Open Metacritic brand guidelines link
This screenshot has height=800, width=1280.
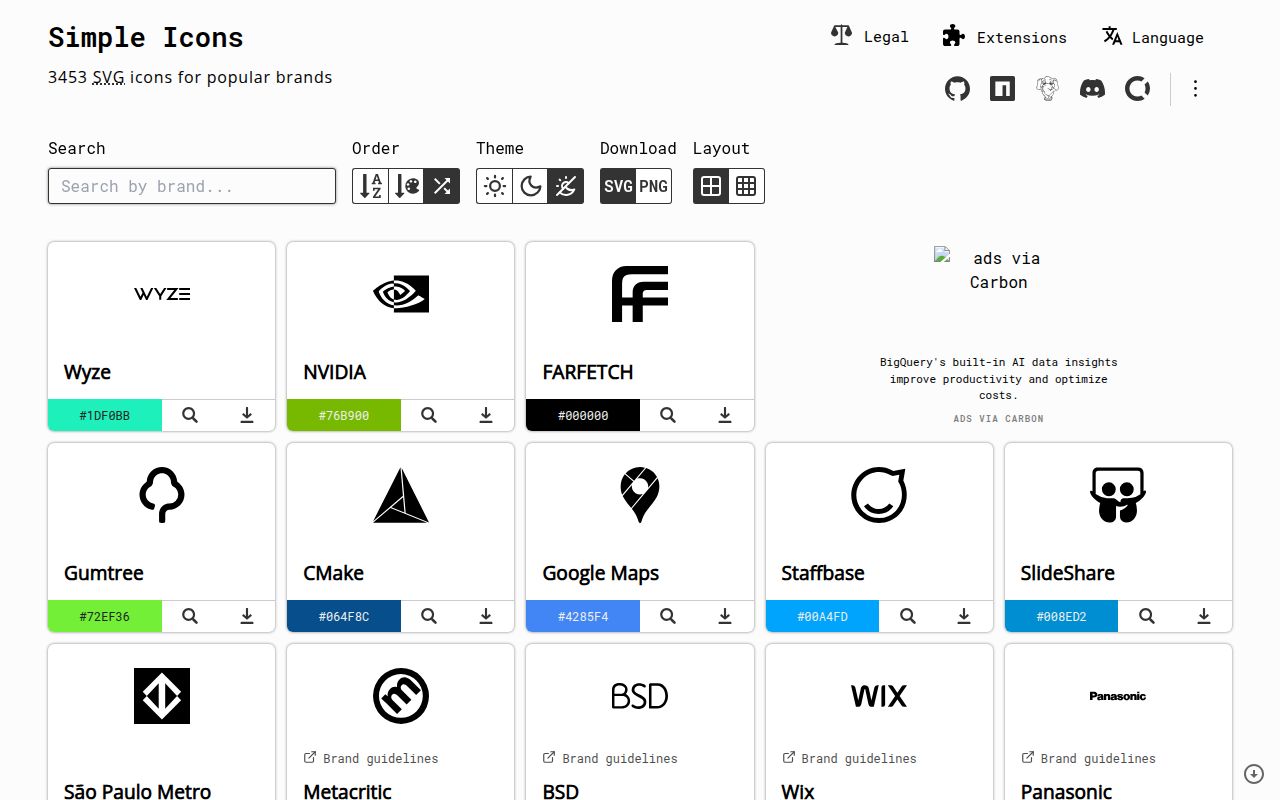pyautogui.click(x=371, y=758)
